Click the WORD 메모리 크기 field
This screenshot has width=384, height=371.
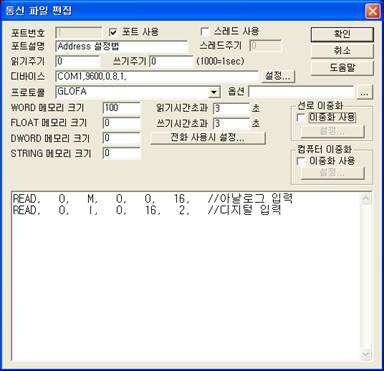click(x=122, y=108)
